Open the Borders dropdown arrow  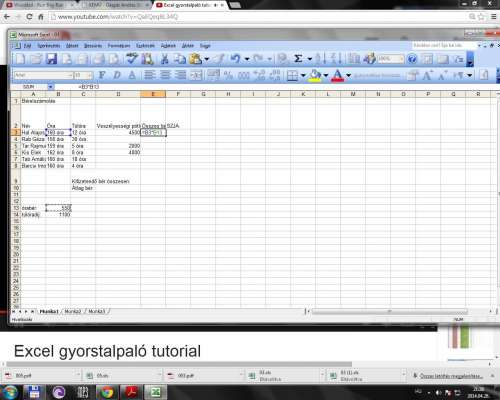tap(303, 76)
